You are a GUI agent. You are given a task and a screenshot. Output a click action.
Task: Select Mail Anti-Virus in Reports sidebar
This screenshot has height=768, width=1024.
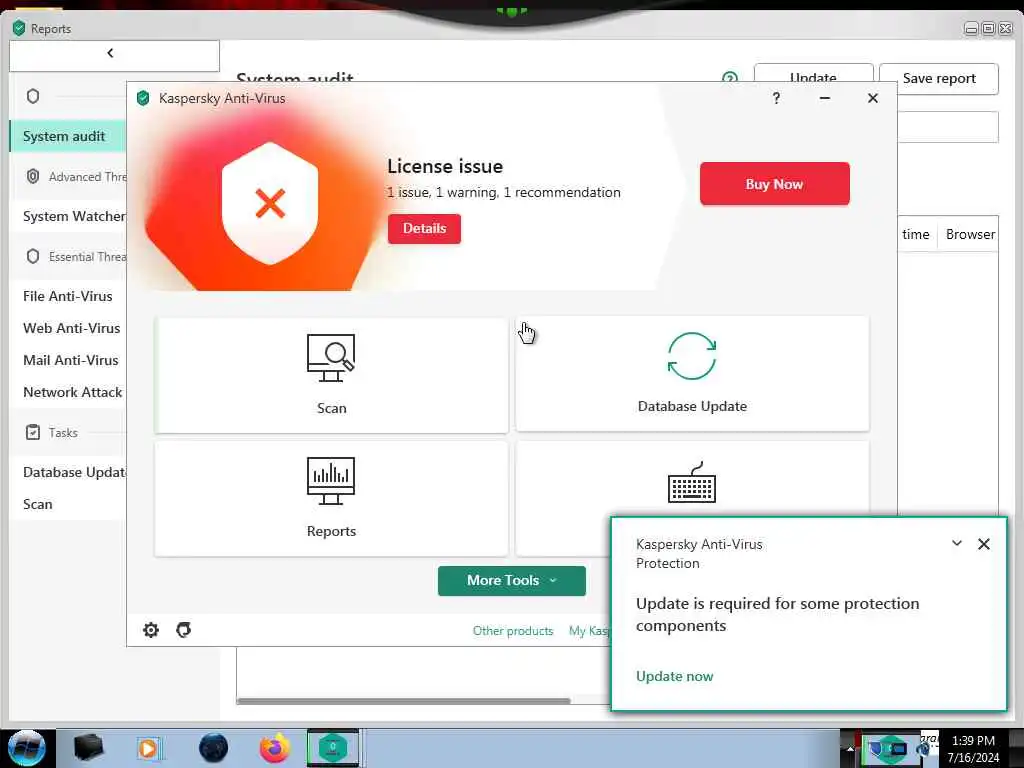[68, 360]
